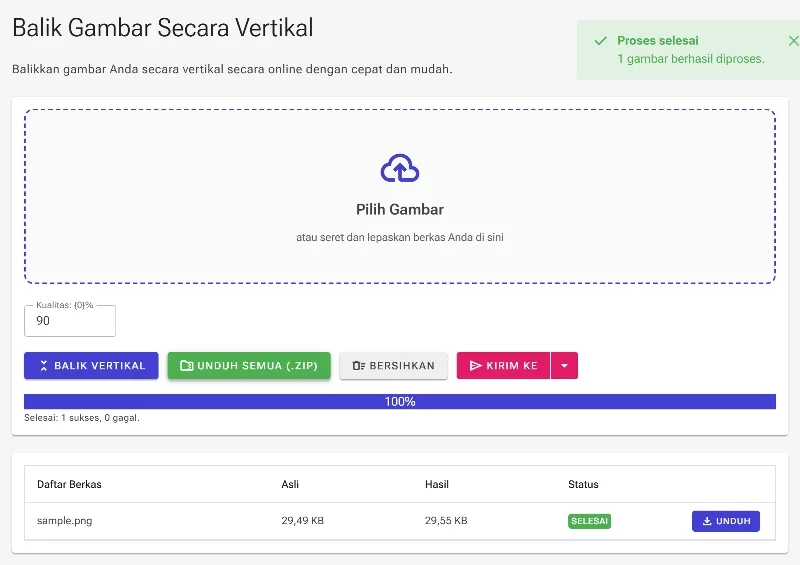800x565 pixels.
Task: Click the clear icon on Bersihkan
Action: (359, 365)
